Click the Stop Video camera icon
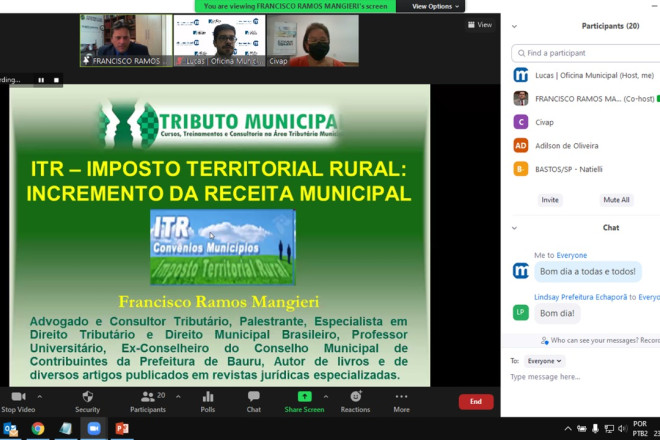 19,397
